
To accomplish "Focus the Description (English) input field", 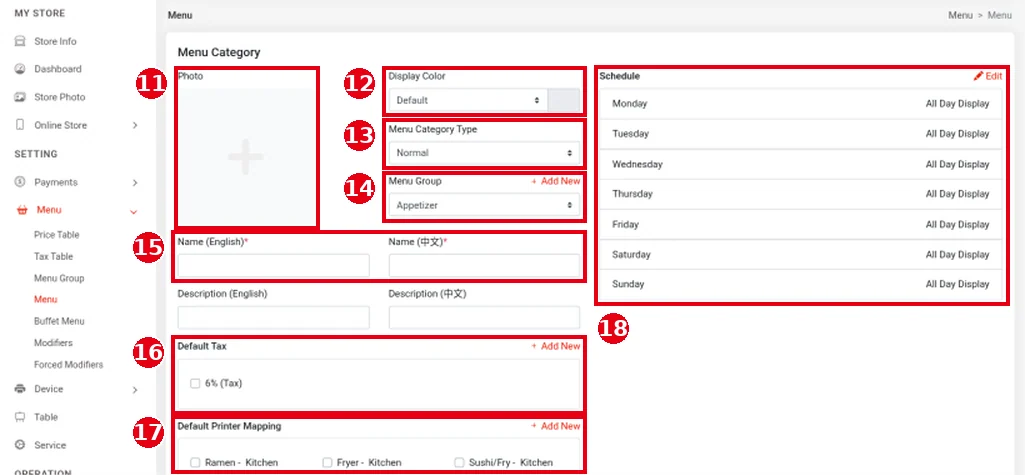I will point(273,318).
